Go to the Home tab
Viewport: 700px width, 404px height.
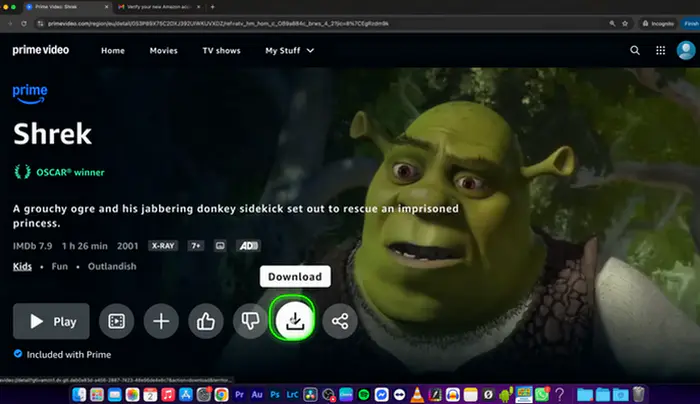click(112, 50)
